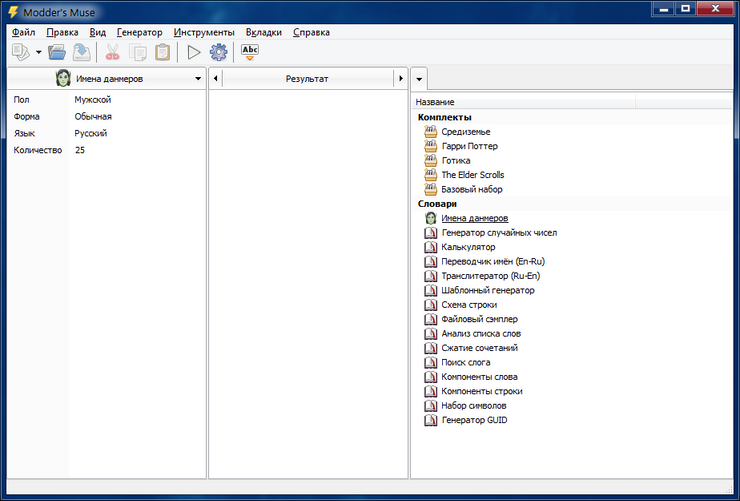The width and height of the screenshot is (740, 501).
Task: Click the scissors Cut icon
Action: (x=113, y=52)
